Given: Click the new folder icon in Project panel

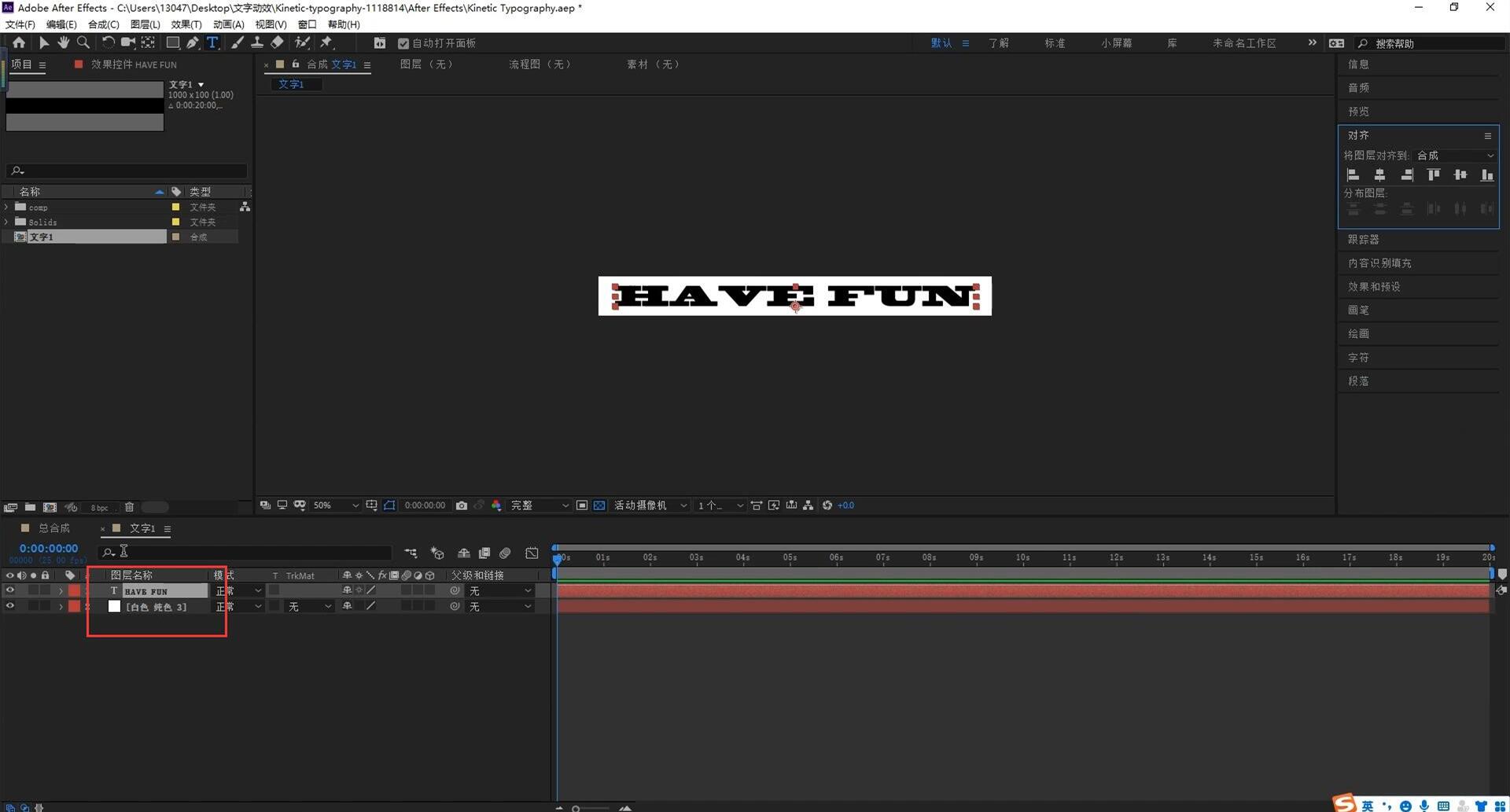Looking at the screenshot, I should 30,508.
